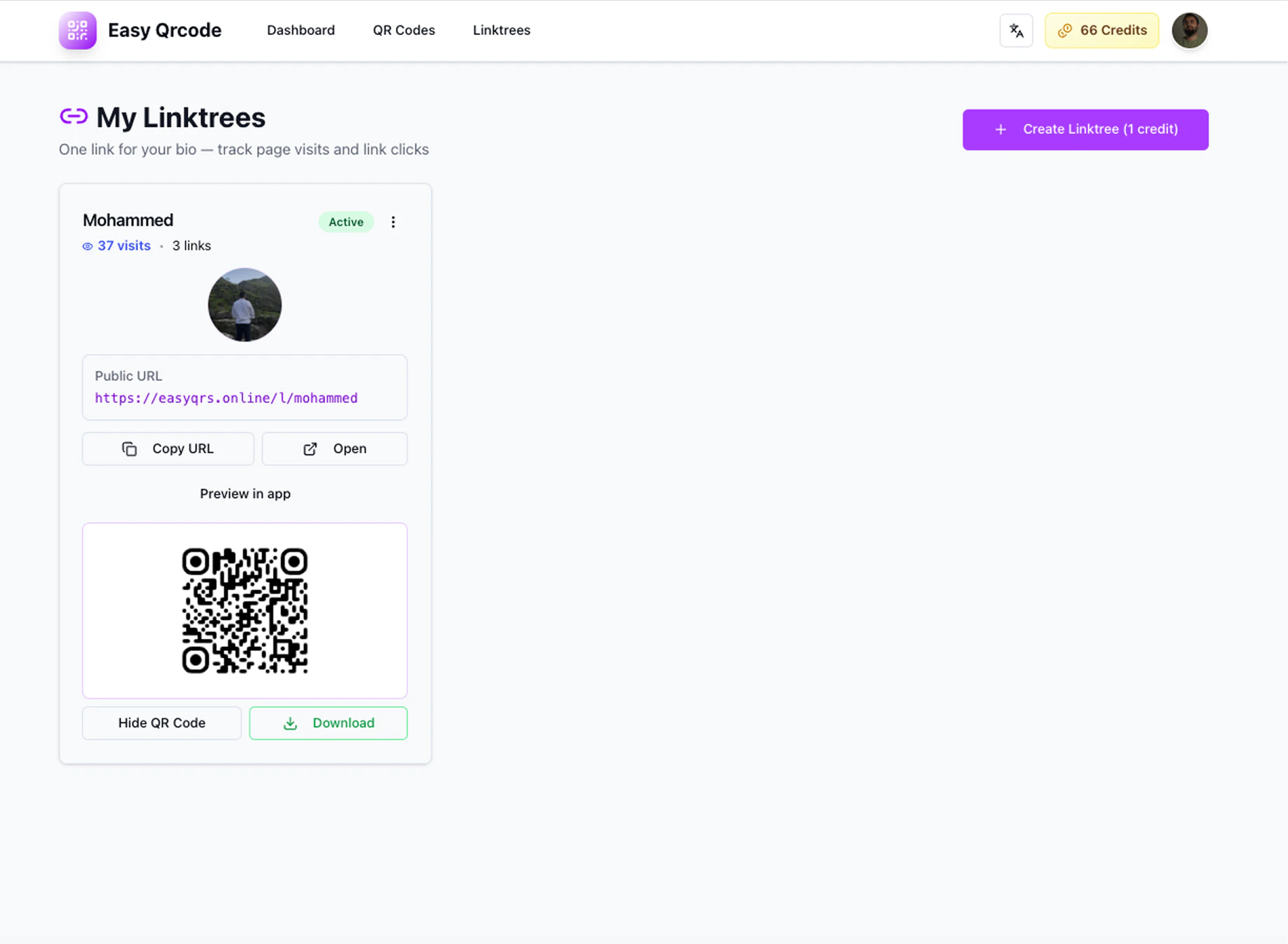1288x944 pixels.
Task: Click the coin icon in the credits badge
Action: tap(1065, 30)
